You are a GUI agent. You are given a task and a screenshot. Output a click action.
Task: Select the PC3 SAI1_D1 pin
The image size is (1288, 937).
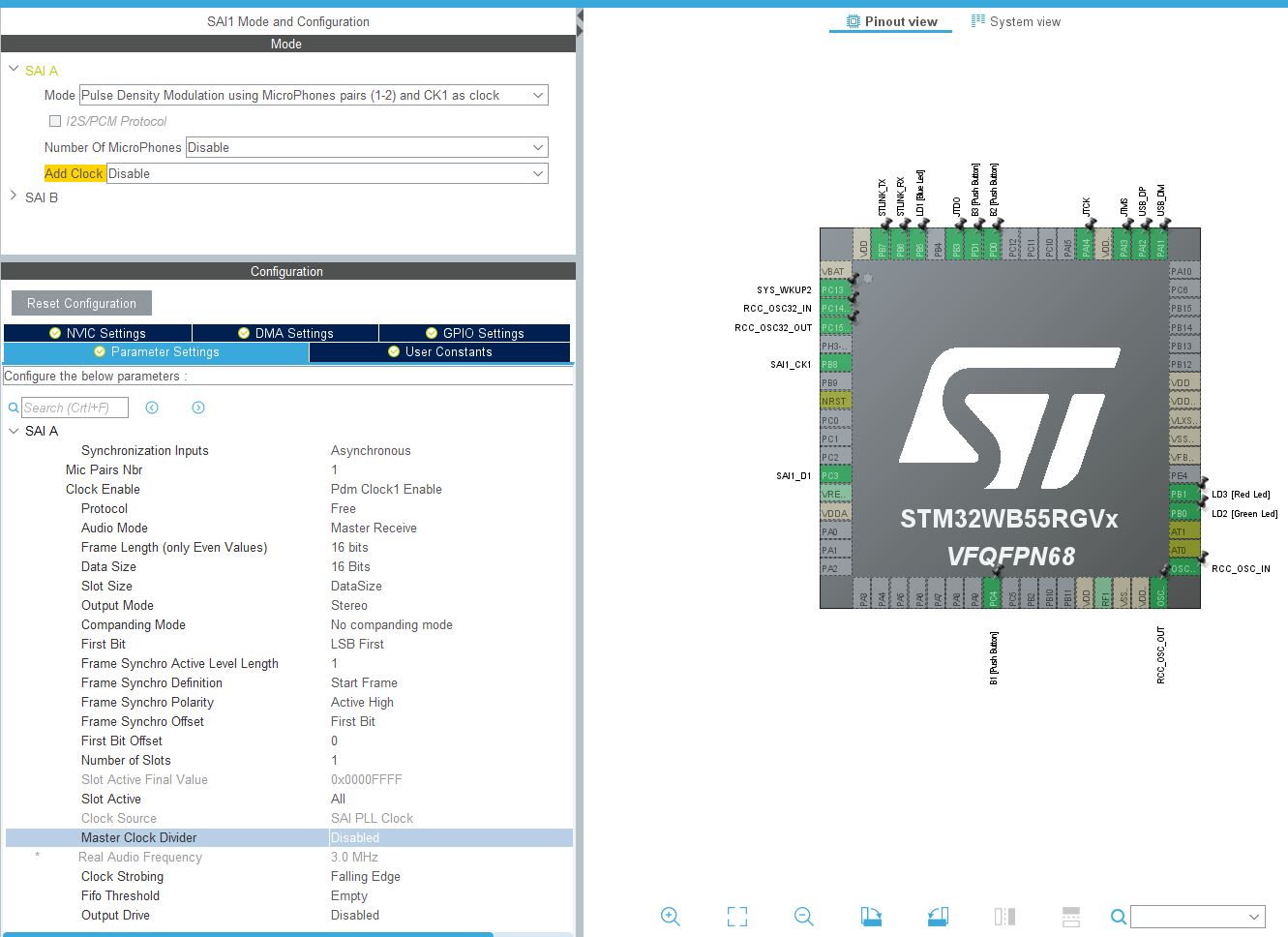(835, 475)
